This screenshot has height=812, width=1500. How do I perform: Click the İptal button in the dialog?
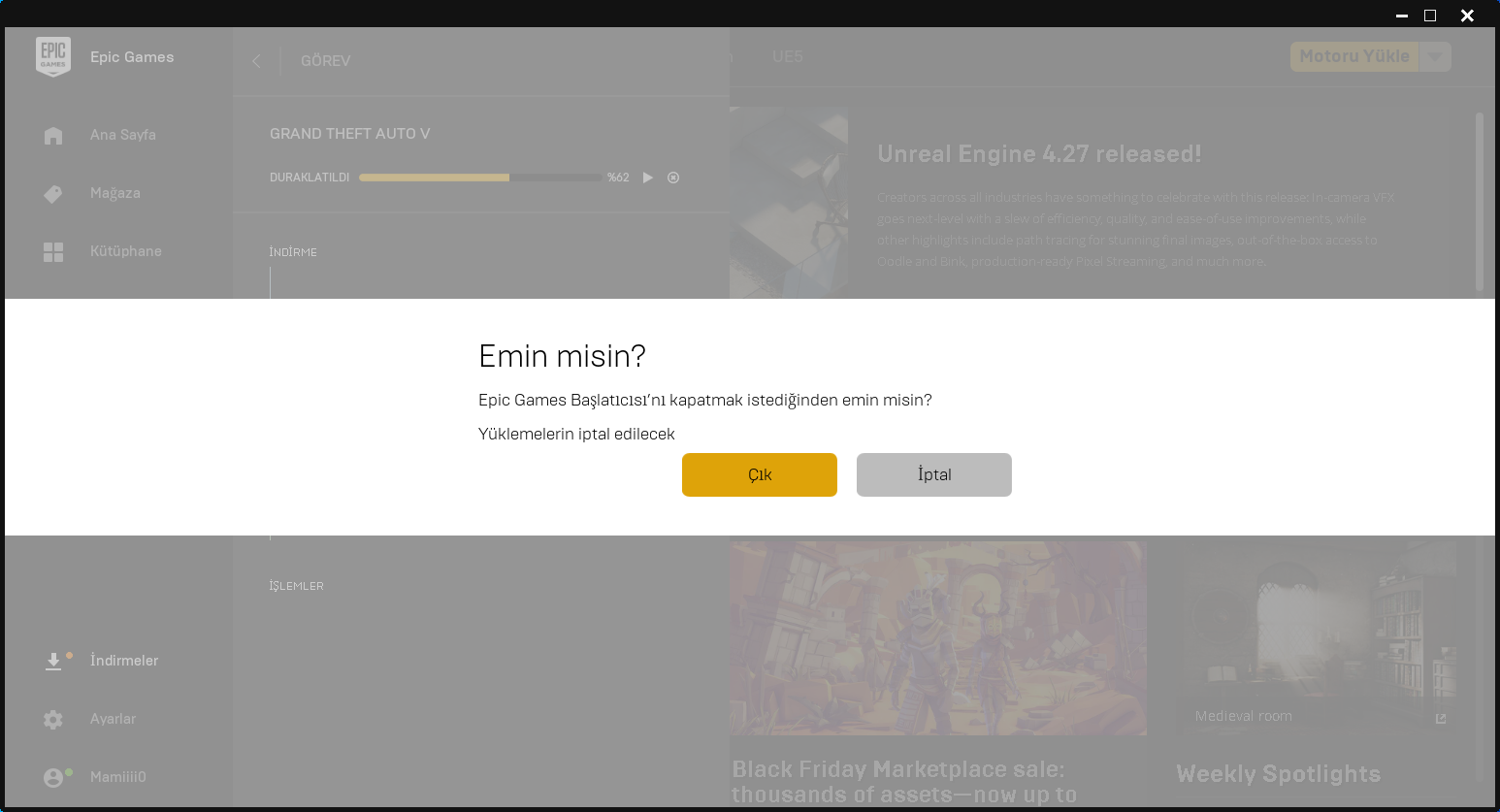coord(934,474)
